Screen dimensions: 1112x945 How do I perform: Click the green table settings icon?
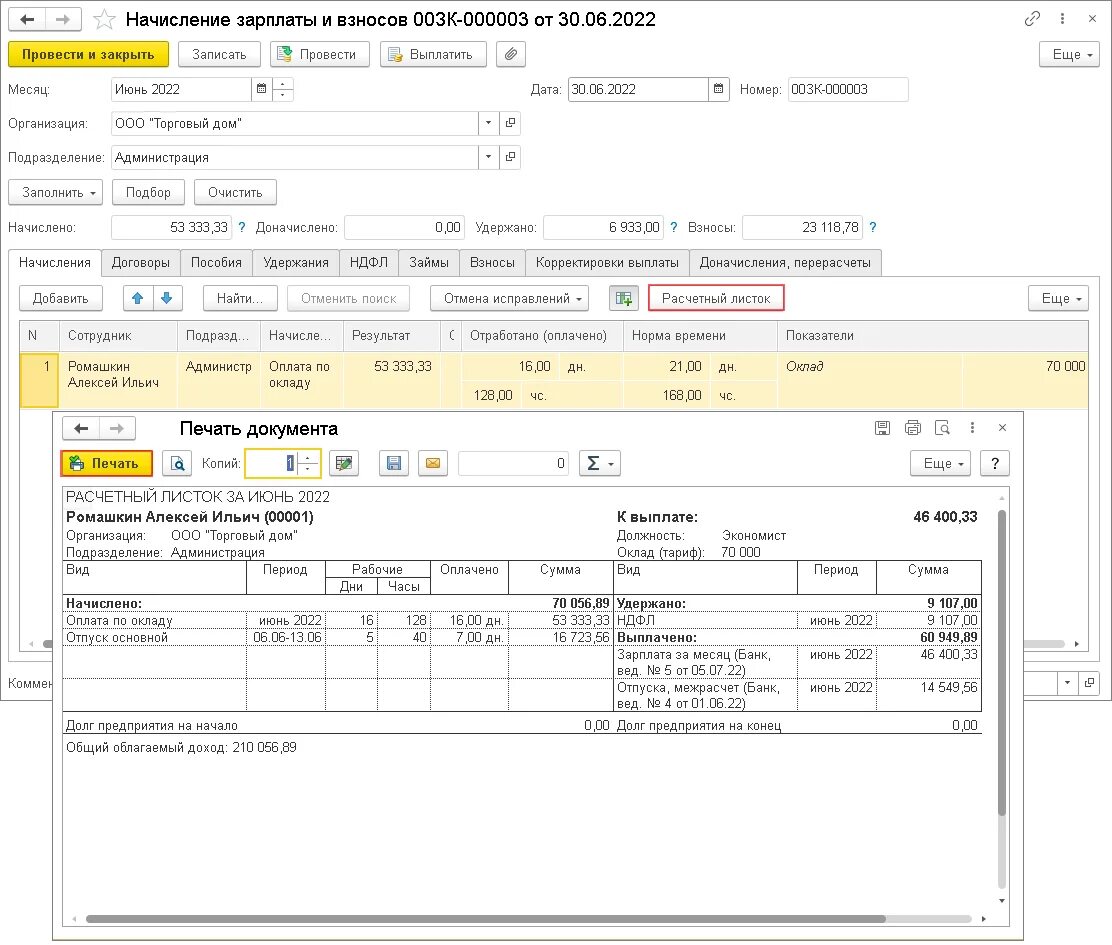point(623,298)
